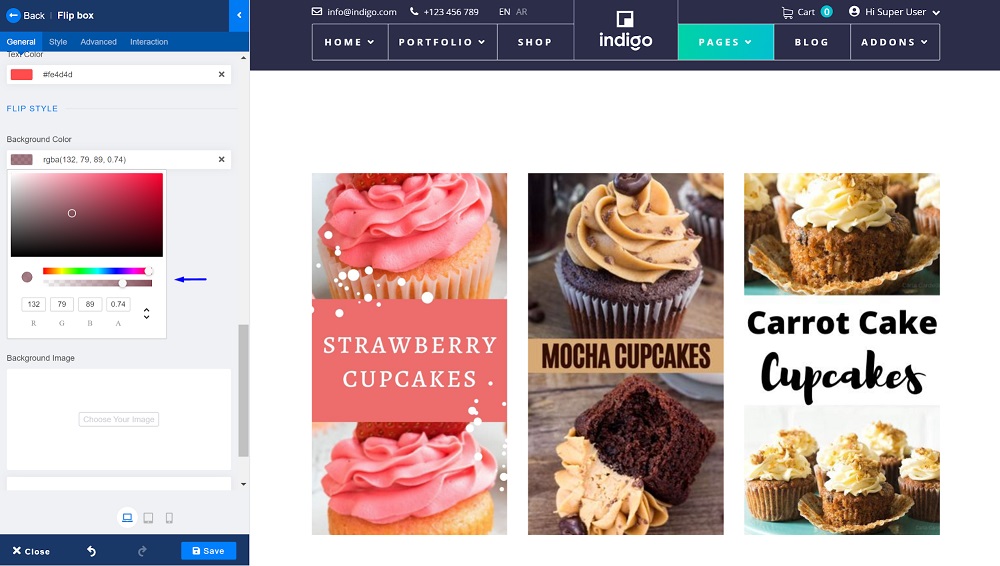The height and width of the screenshot is (566, 1000).
Task: Switch to the Style tab
Action: tap(58, 41)
